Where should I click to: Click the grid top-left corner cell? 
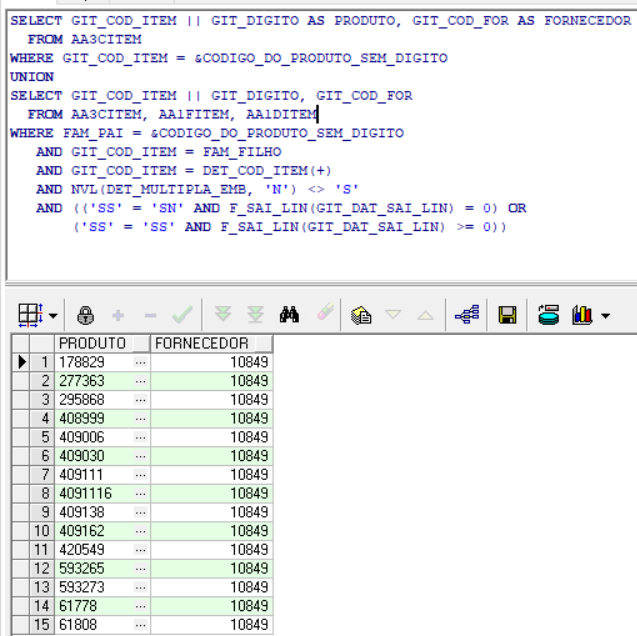click(20, 344)
